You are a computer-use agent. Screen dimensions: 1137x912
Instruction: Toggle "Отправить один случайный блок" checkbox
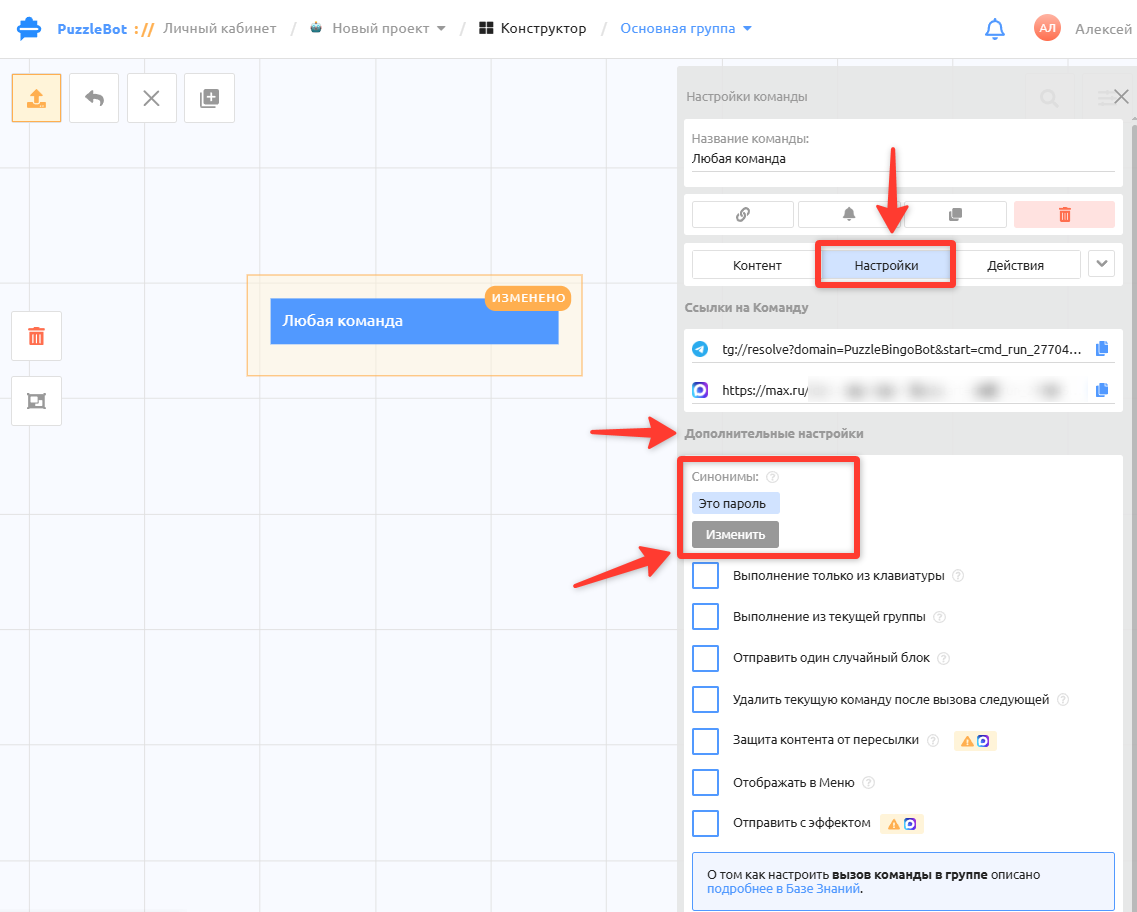705,658
